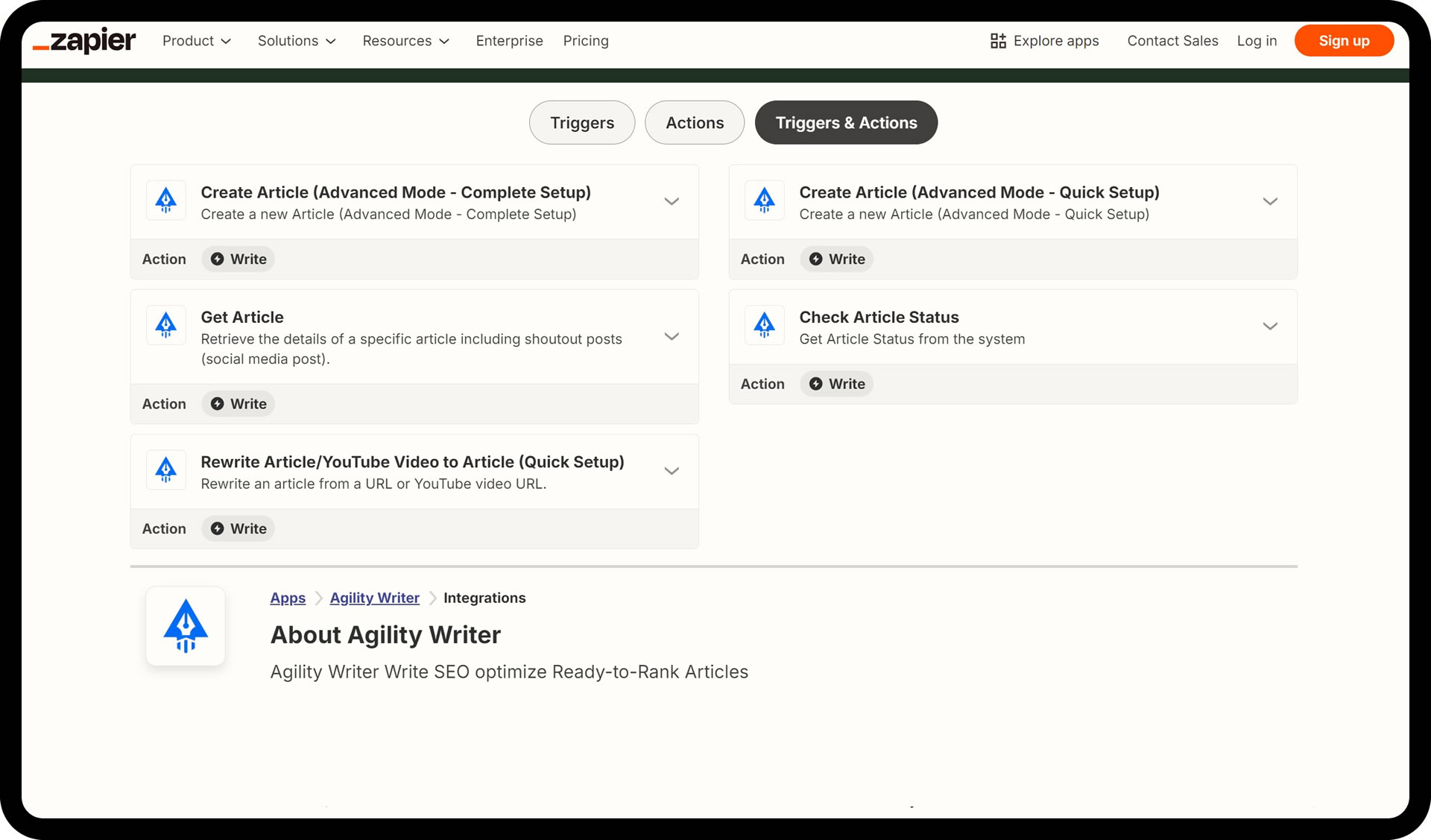
Task: Click the Agility Writer icon on Create Article (Complete Setup)
Action: pyautogui.click(x=165, y=200)
